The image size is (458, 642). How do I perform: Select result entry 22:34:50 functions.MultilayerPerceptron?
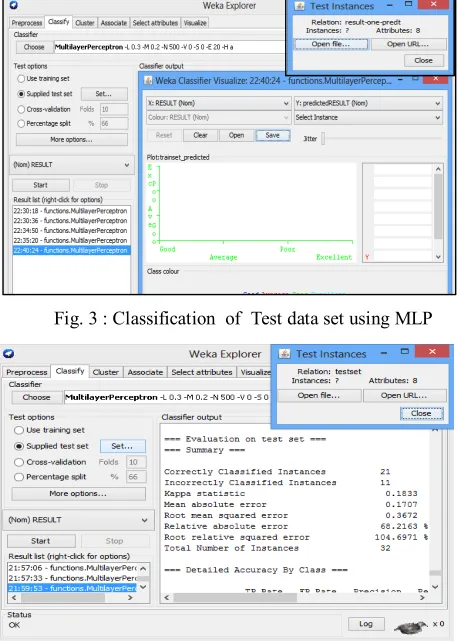tap(71, 231)
